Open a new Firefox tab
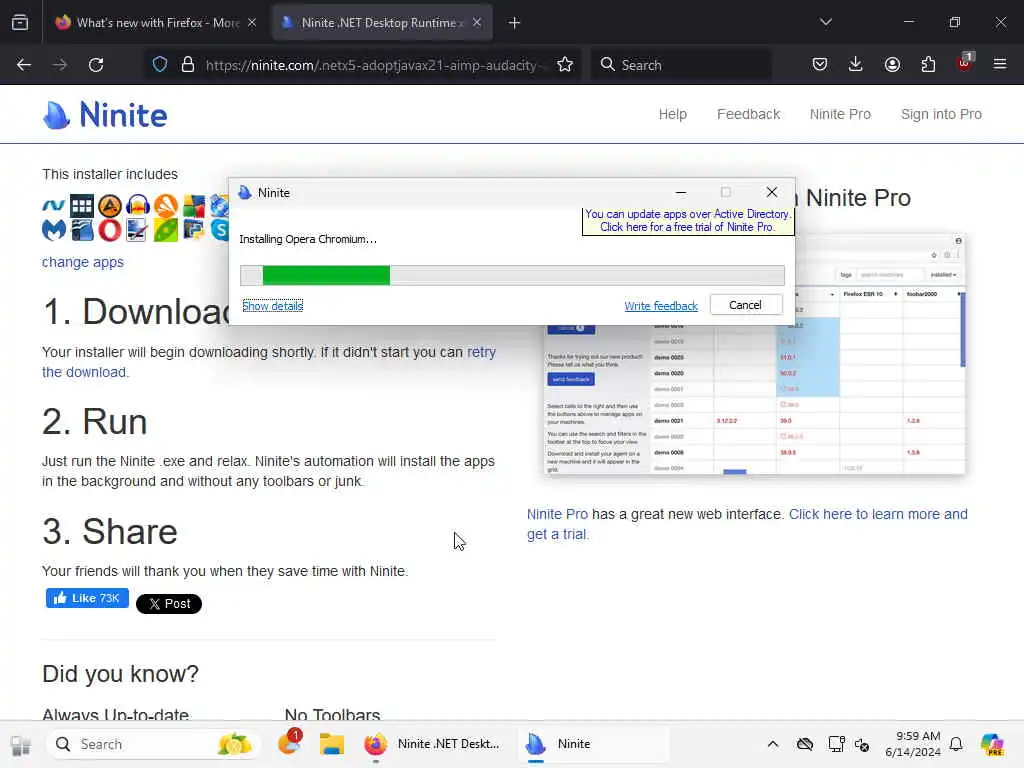The width and height of the screenshot is (1024, 768). tap(515, 23)
